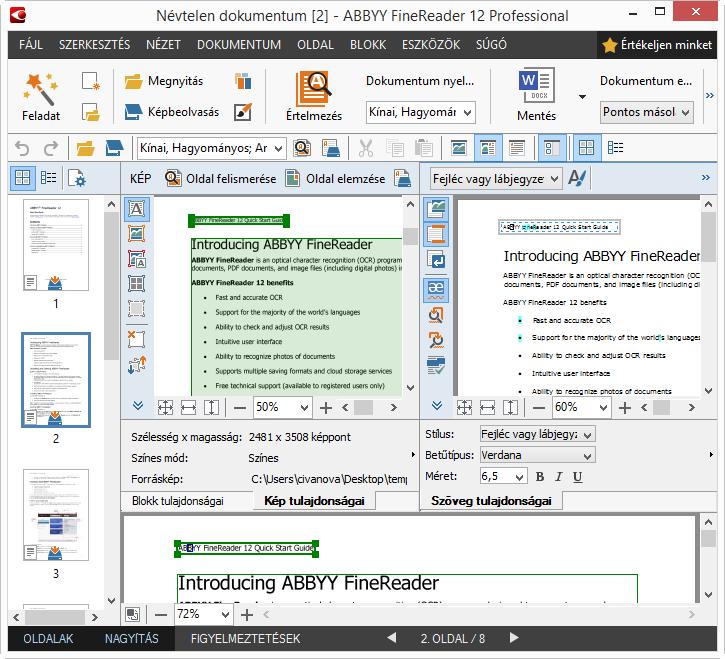Toggle details list view of pages panel
The width and height of the screenshot is (725, 659).
point(48,178)
